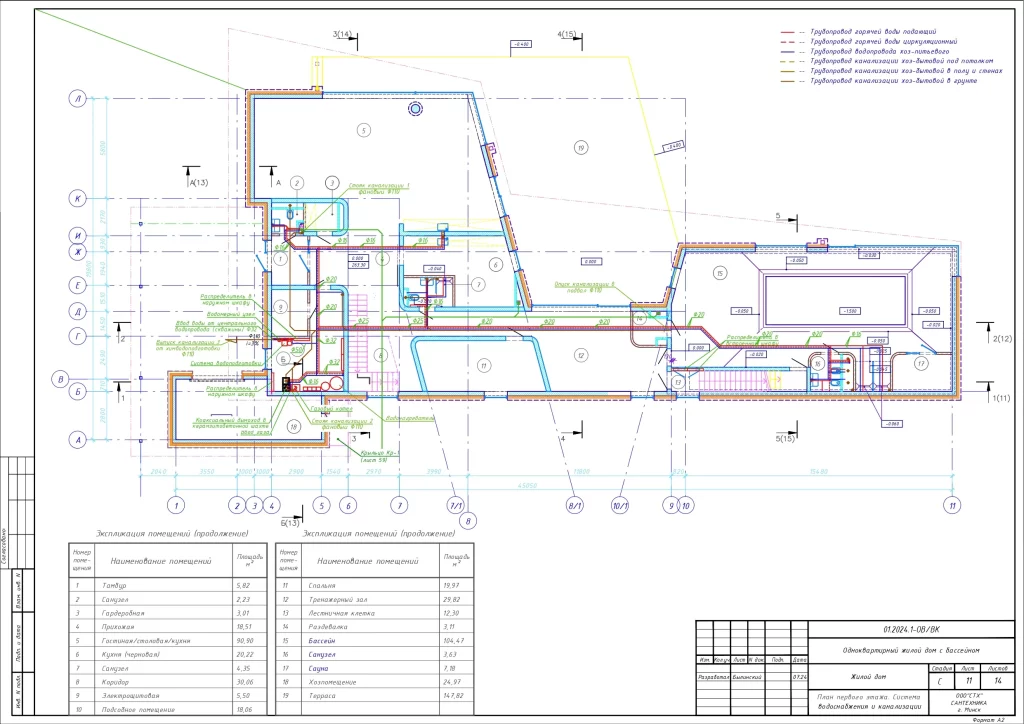Select room number 19 terrace marker
1024x724 pixels.
[x=579, y=148]
